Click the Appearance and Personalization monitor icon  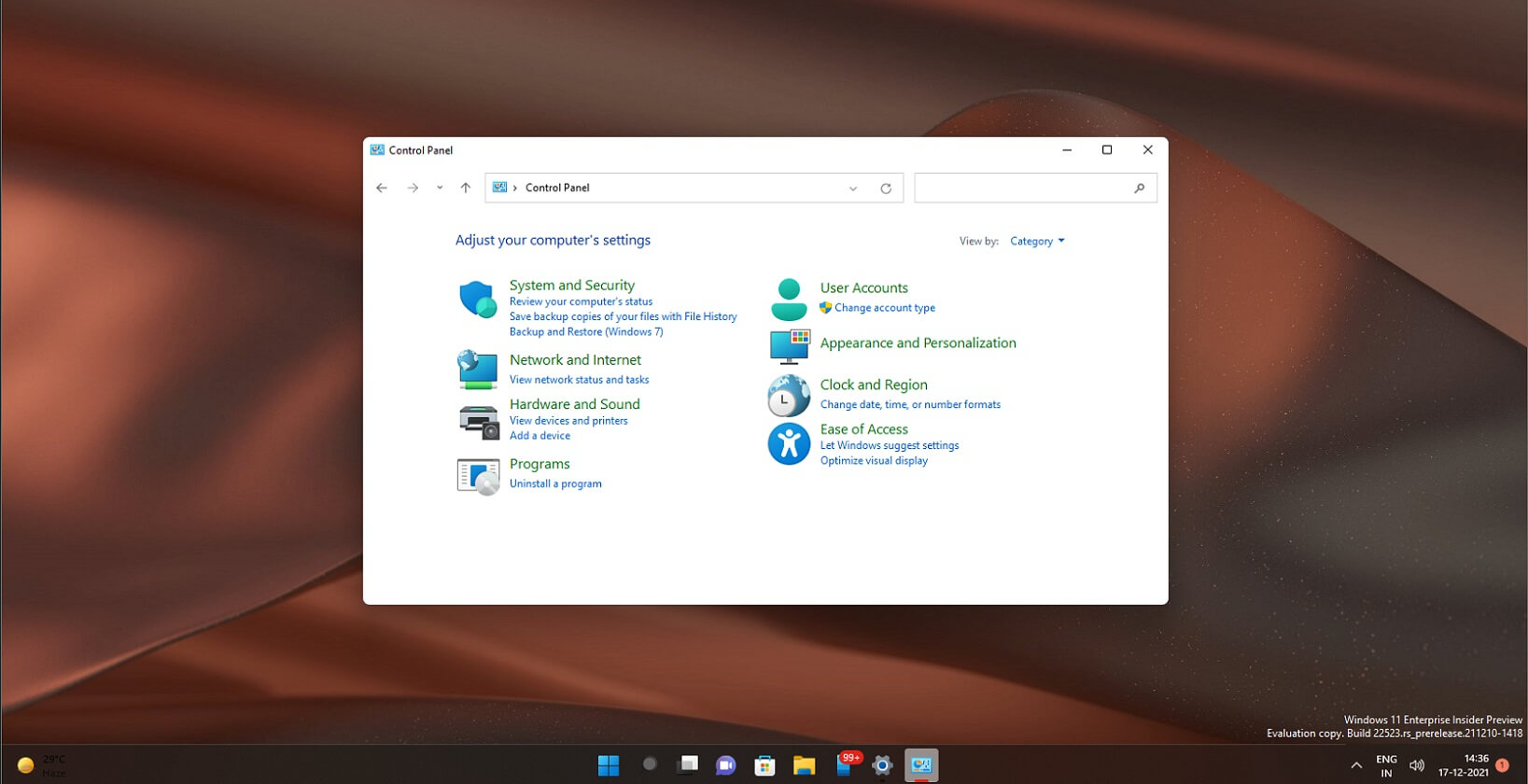(789, 345)
